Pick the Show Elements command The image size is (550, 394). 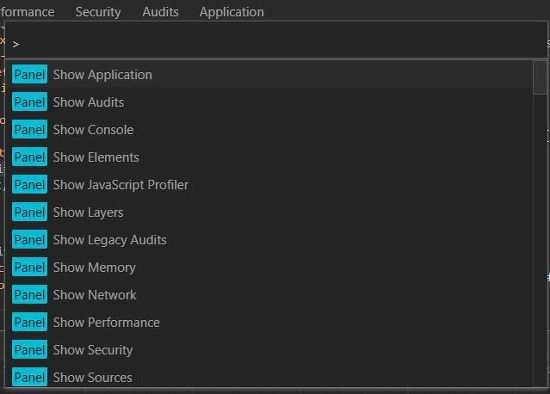point(269,157)
